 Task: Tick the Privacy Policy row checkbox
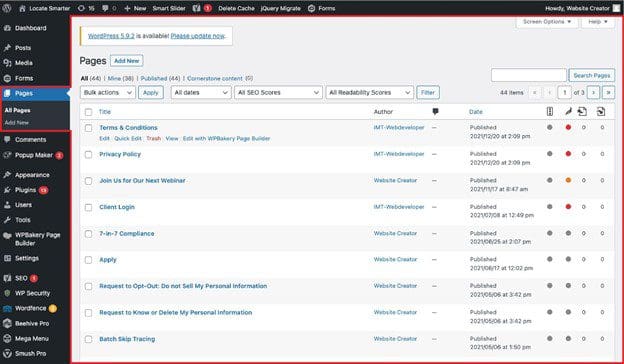88,154
